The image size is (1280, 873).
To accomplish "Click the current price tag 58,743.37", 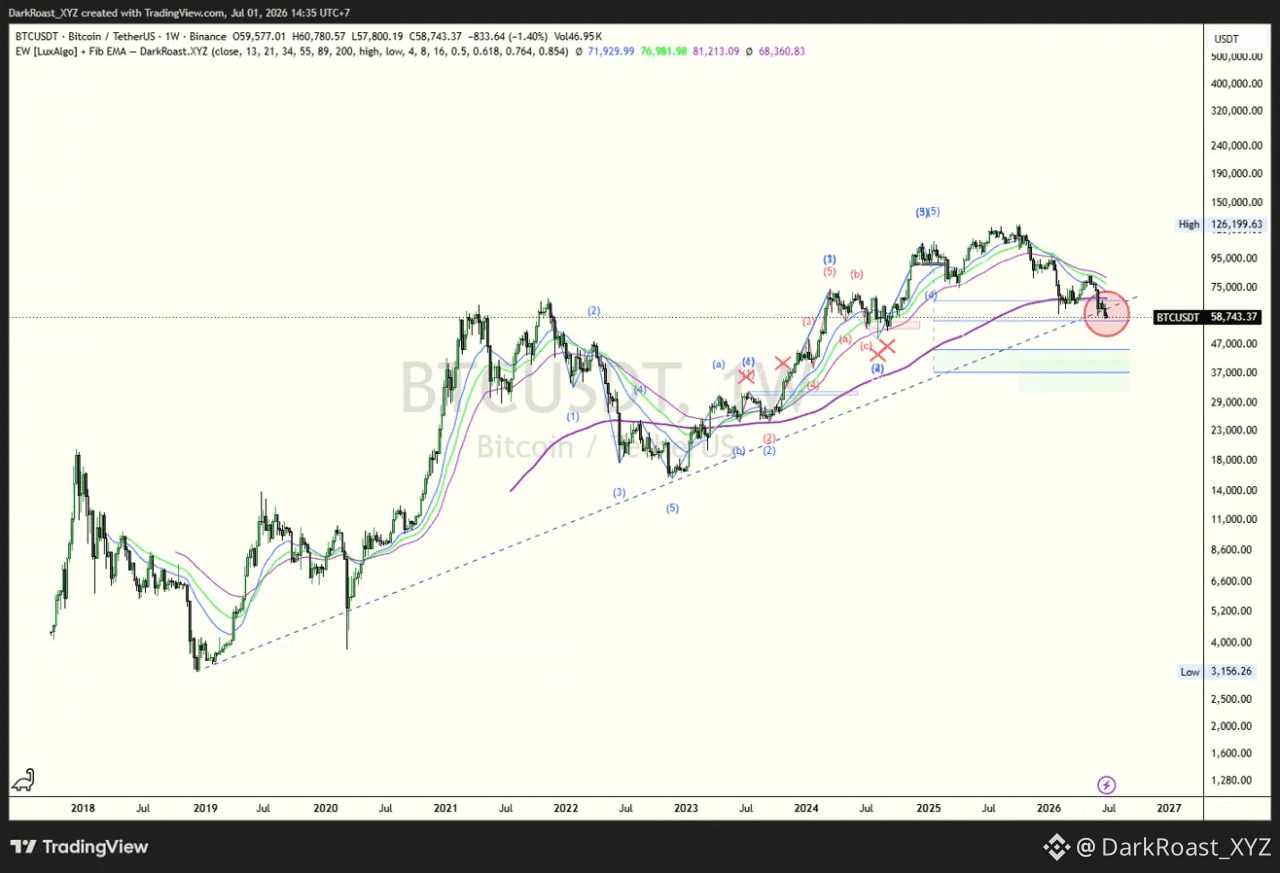I will (x=1233, y=317).
